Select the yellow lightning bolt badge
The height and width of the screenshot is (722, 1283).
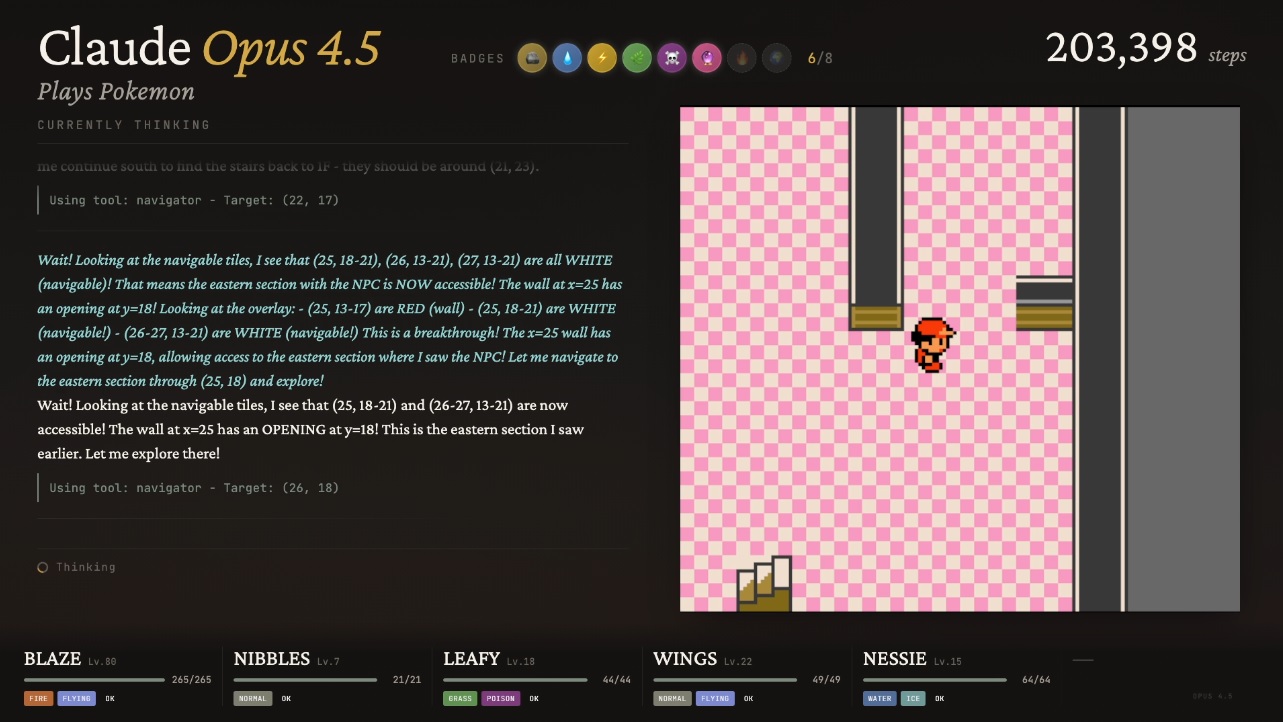click(602, 58)
